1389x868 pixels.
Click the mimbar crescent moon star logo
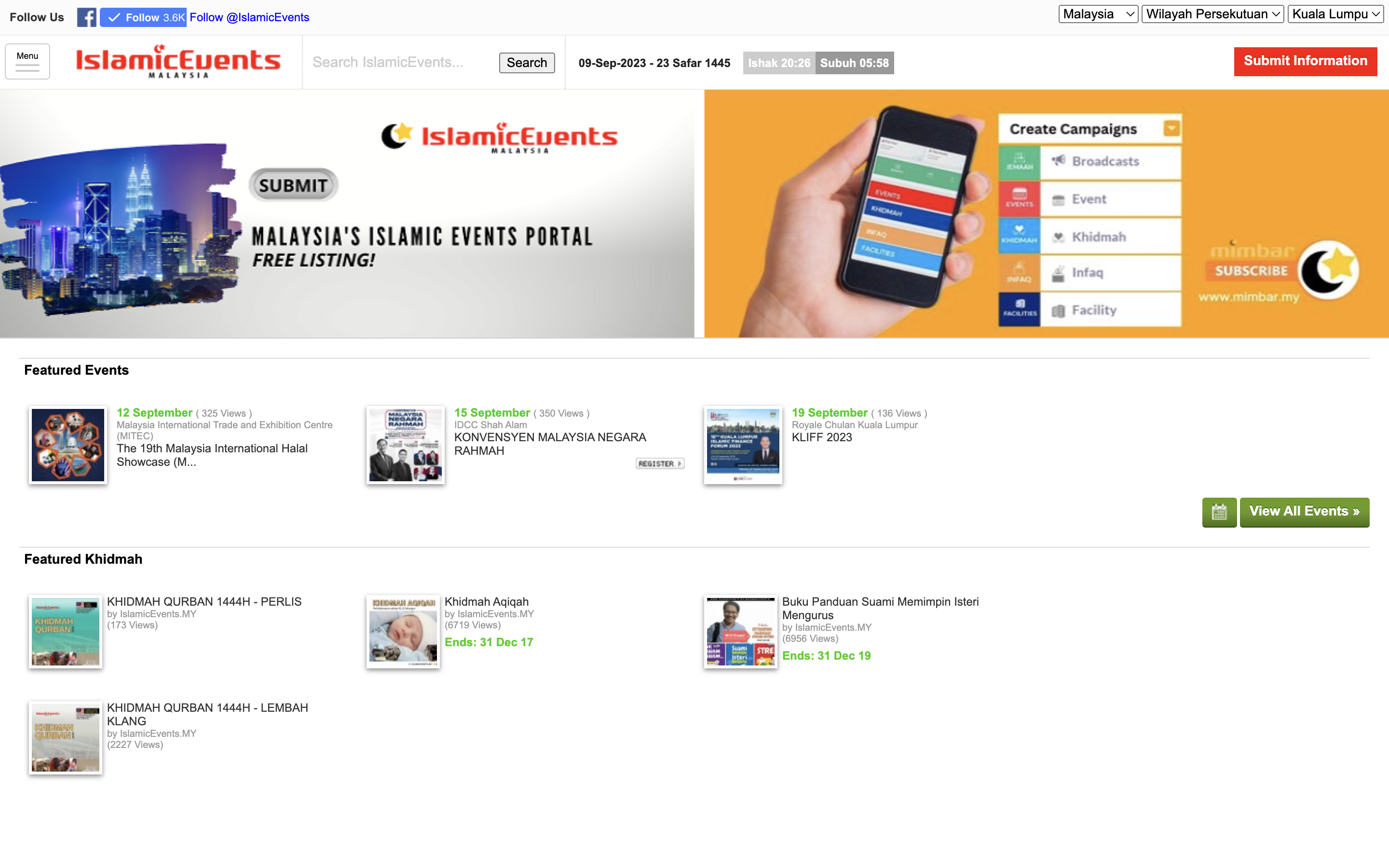pos(1329,270)
